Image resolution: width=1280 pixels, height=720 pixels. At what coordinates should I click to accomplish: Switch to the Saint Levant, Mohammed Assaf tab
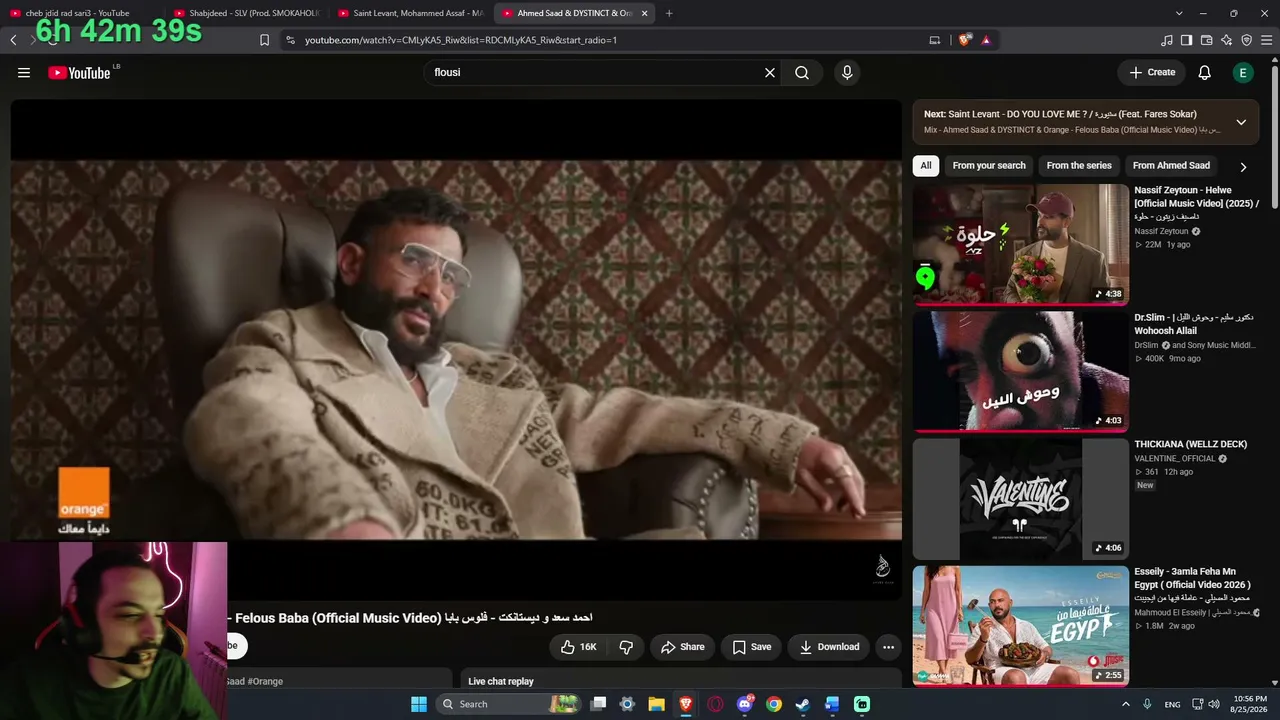410,13
